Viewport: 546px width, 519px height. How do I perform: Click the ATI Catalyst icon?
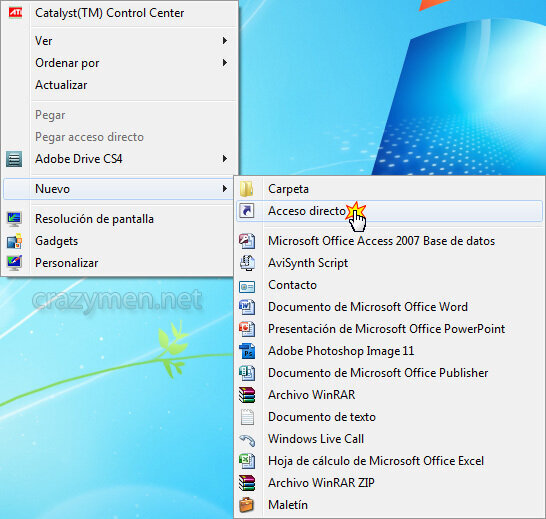click(x=15, y=13)
